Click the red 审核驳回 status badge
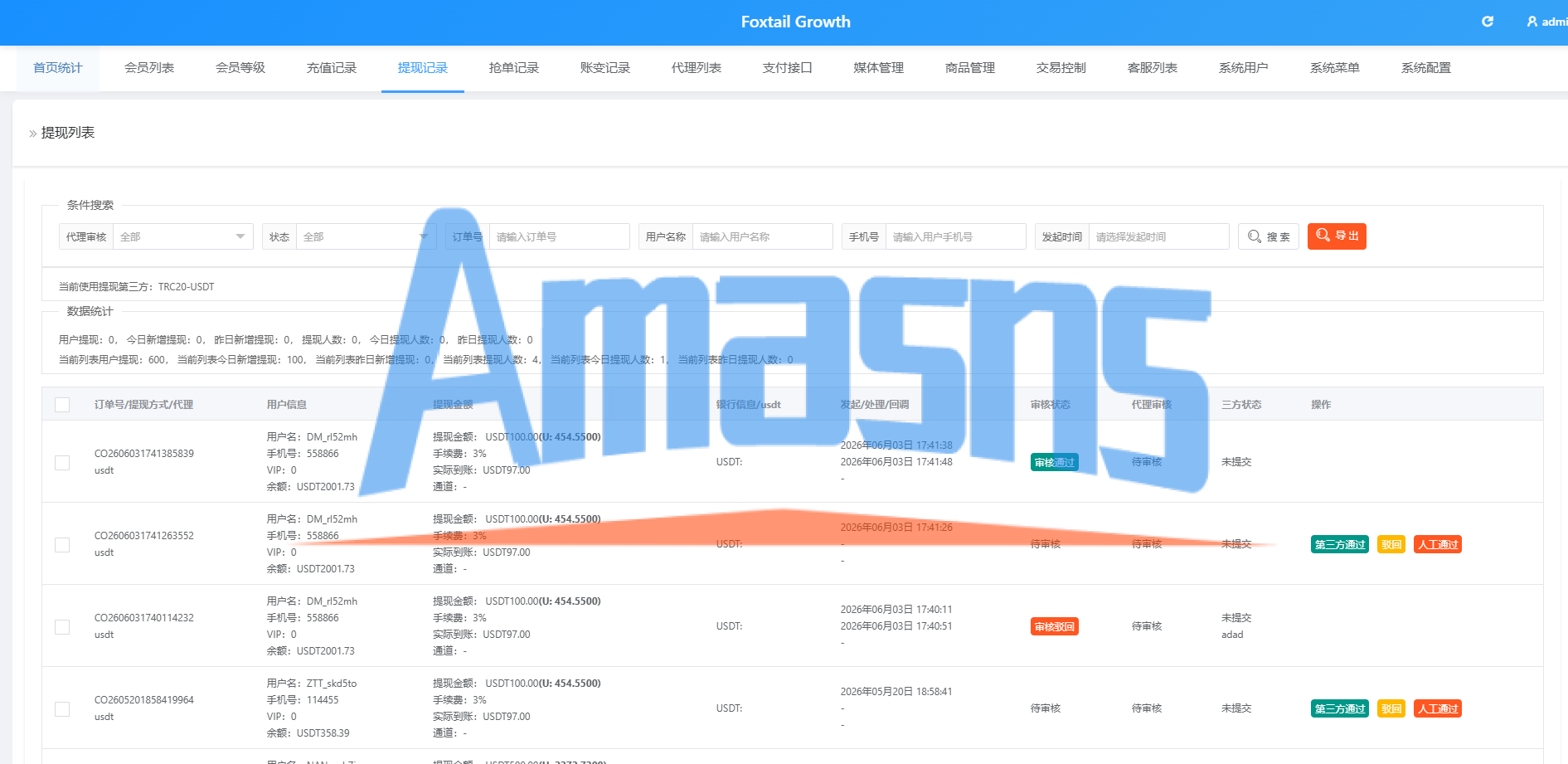The height and width of the screenshot is (764, 1568). click(x=1055, y=626)
